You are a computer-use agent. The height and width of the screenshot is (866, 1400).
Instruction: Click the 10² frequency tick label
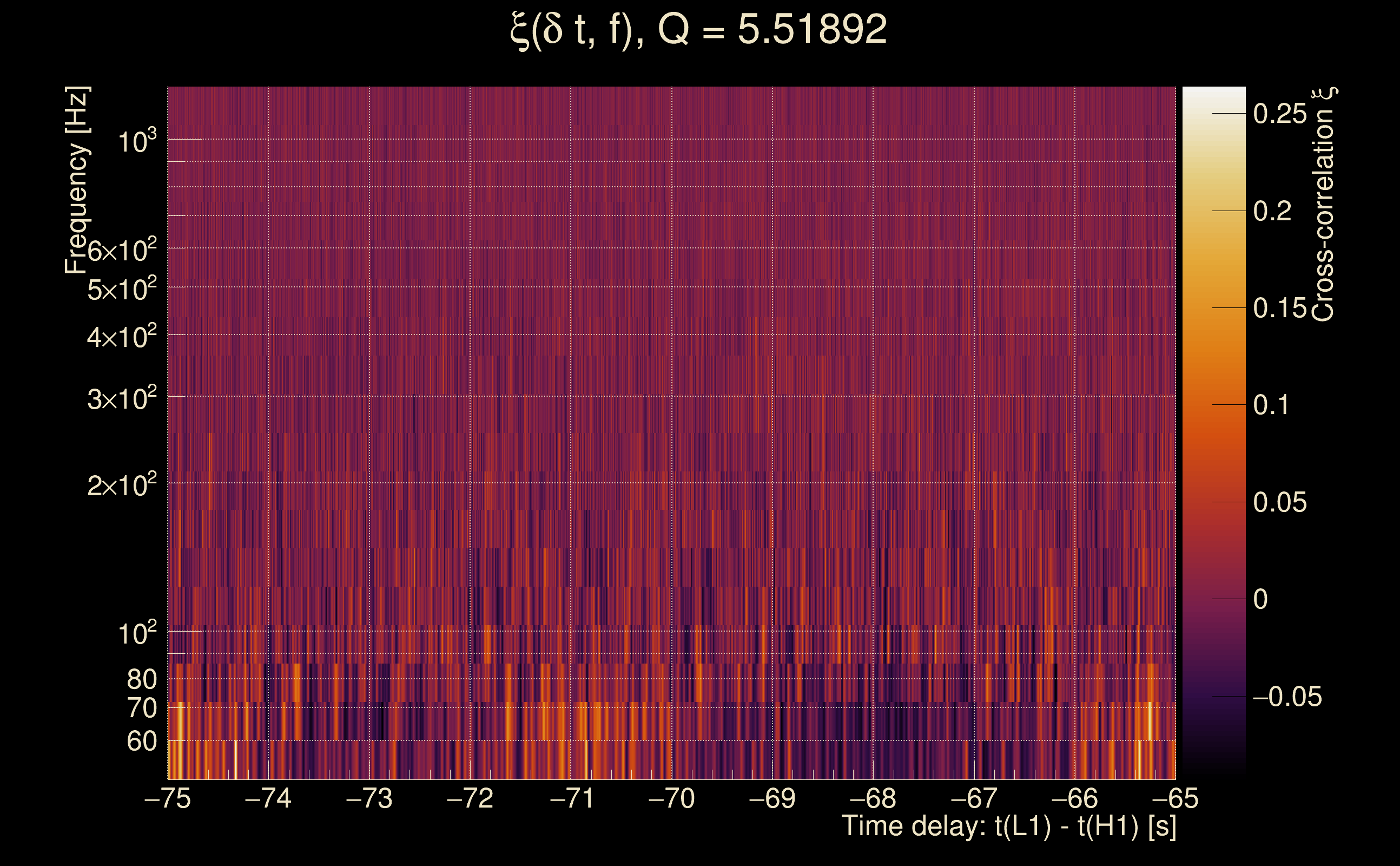[137, 633]
